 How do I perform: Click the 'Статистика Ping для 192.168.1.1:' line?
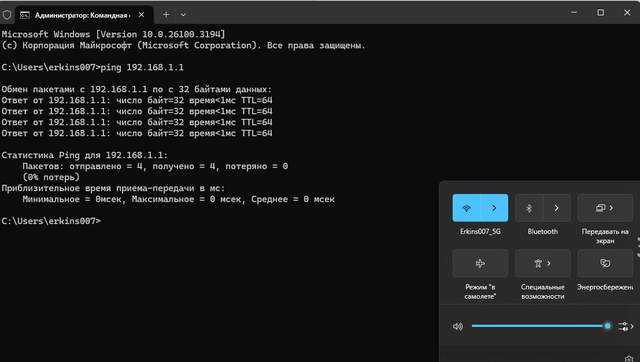(84, 155)
